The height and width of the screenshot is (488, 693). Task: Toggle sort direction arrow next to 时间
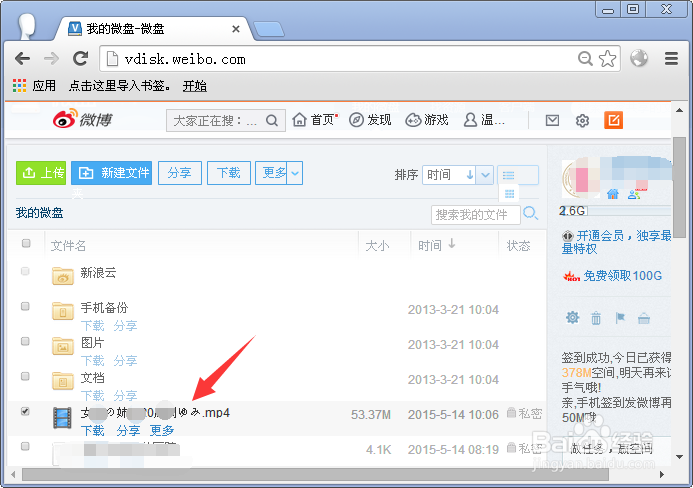click(x=470, y=175)
